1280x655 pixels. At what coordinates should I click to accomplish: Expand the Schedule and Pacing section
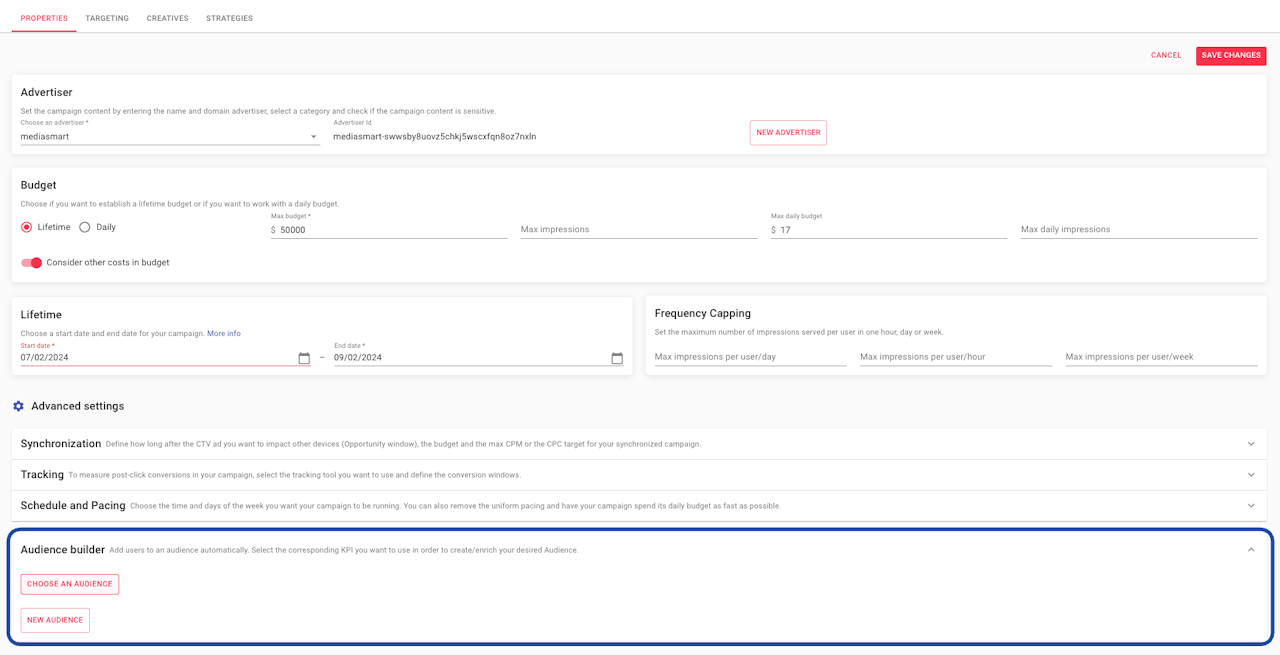point(1251,506)
